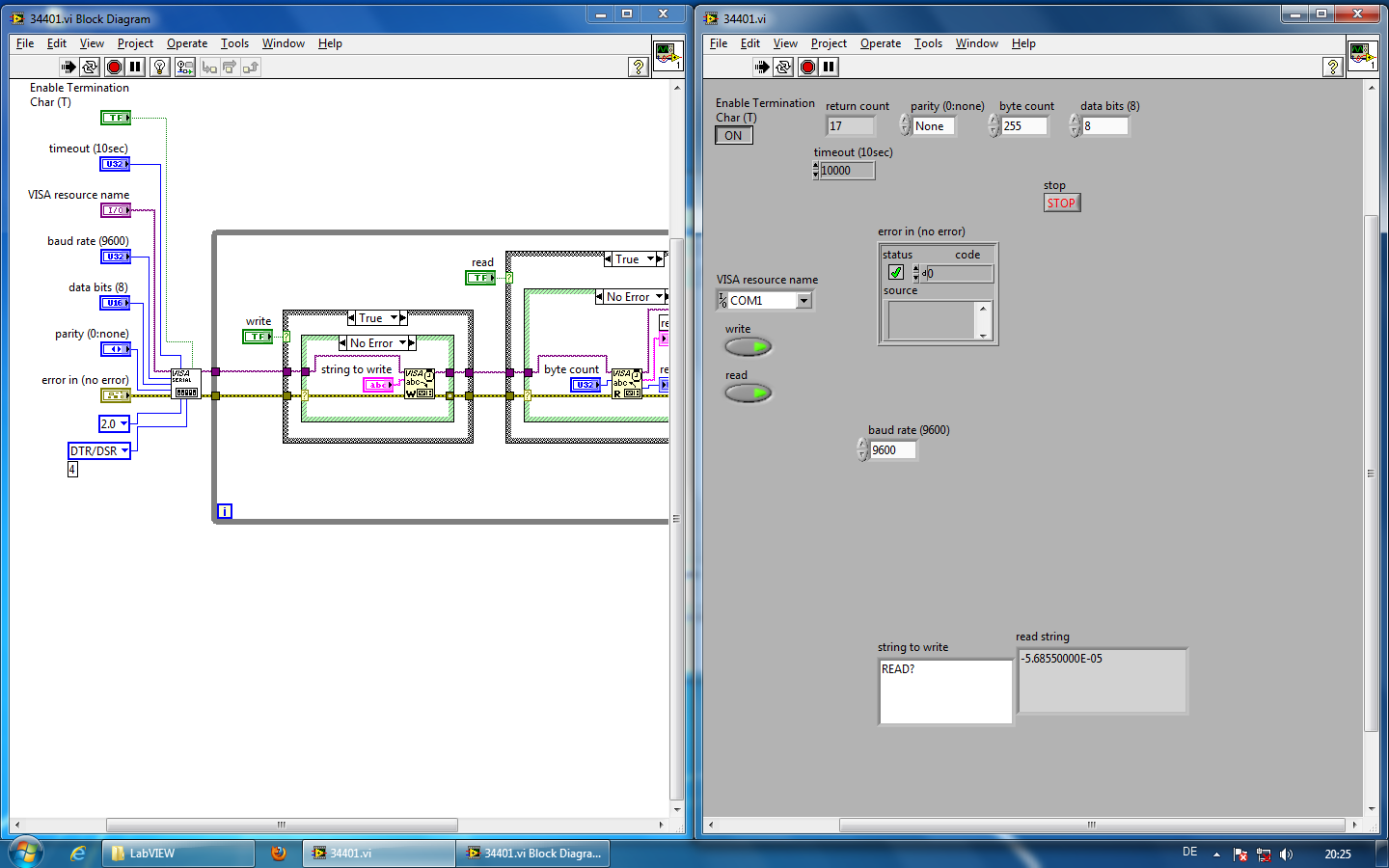
Task: Click the Windows Start button
Action: [26, 853]
